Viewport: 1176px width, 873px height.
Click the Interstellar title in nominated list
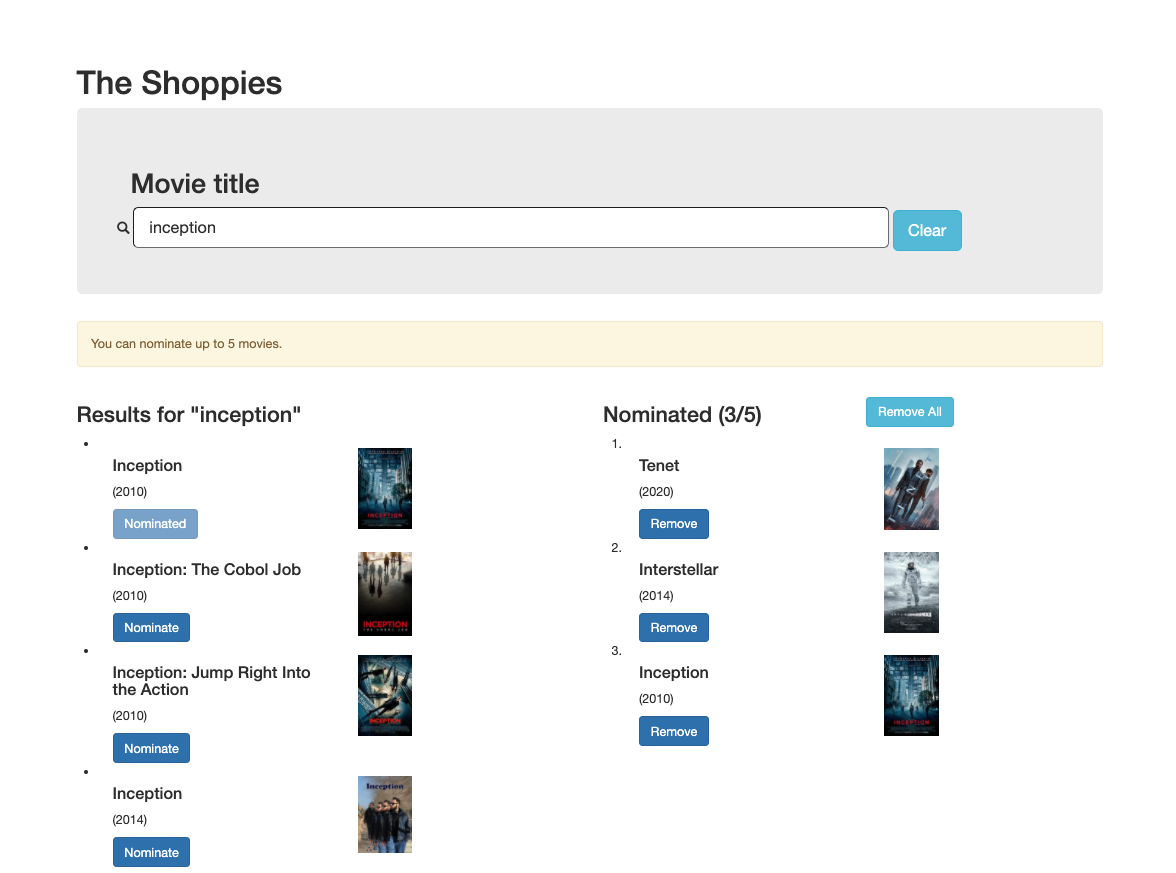click(x=678, y=569)
